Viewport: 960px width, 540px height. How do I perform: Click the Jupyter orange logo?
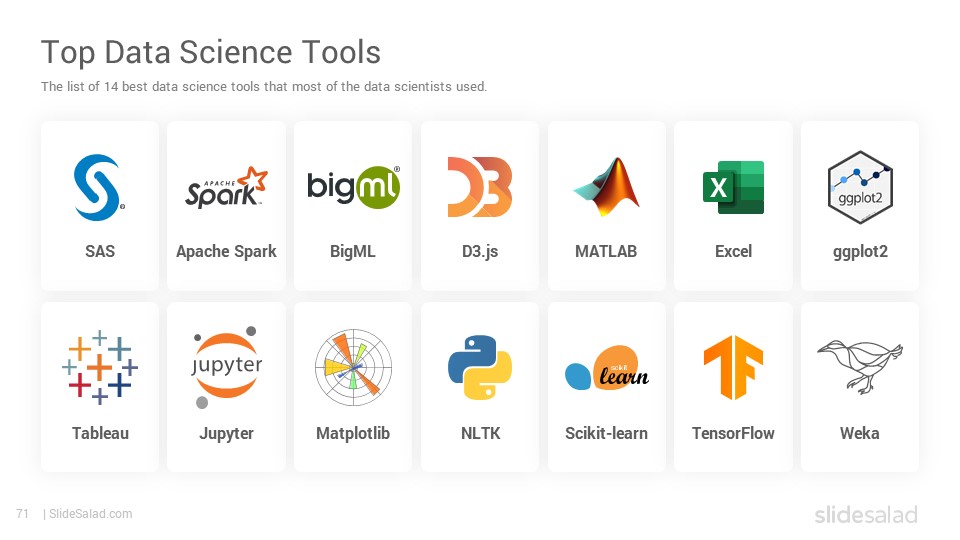point(227,367)
